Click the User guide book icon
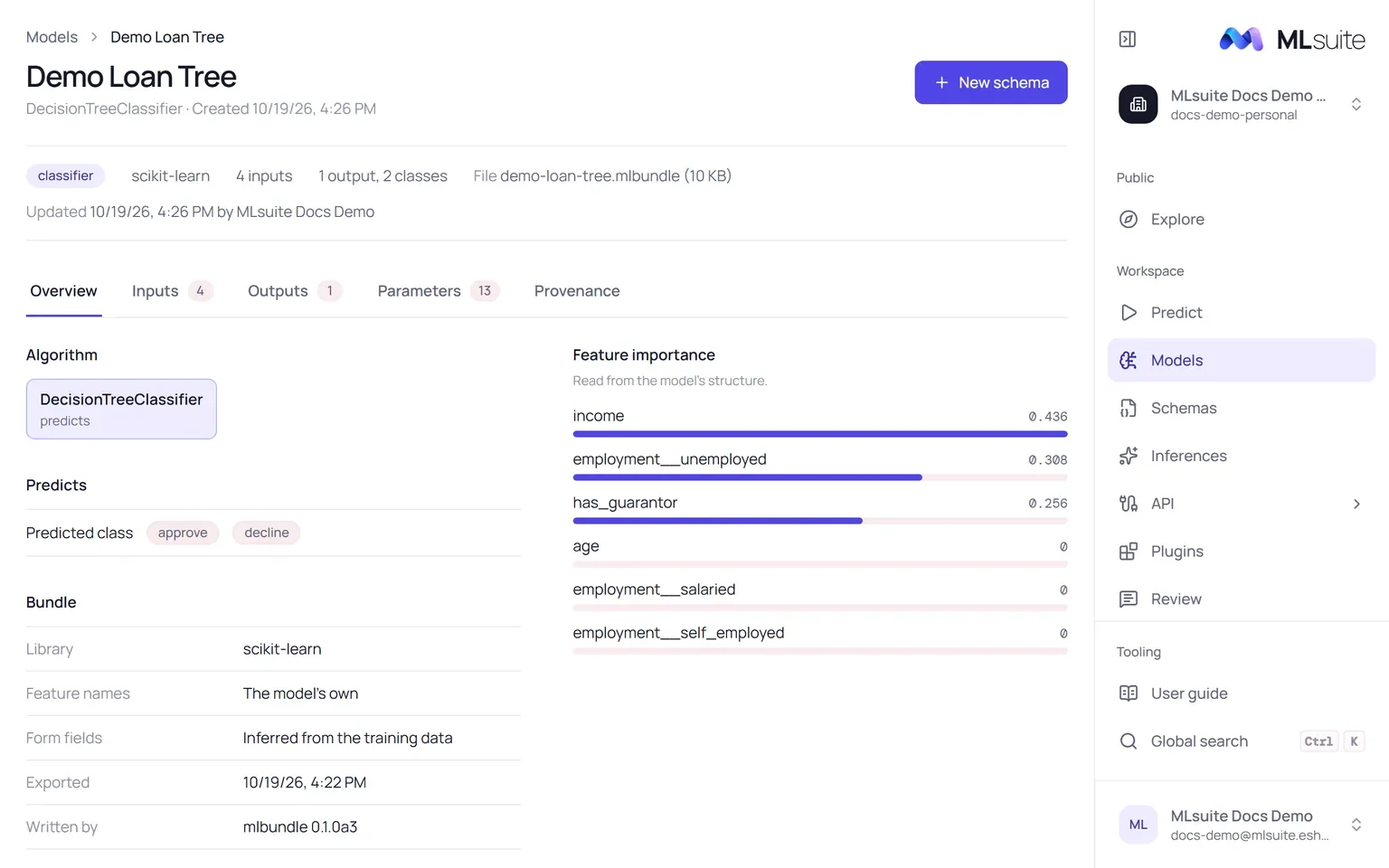 pyautogui.click(x=1129, y=693)
